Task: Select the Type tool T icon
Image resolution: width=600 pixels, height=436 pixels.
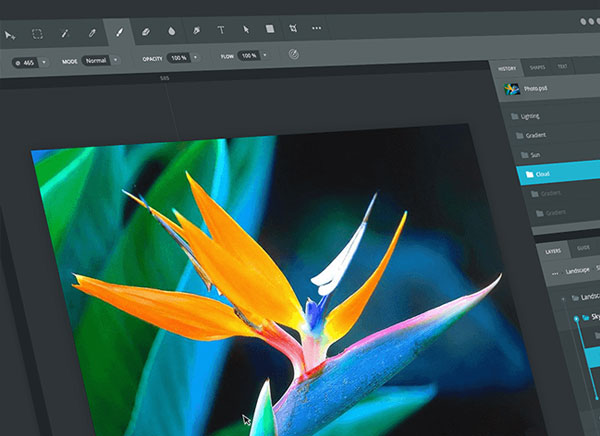Action: tap(221, 30)
